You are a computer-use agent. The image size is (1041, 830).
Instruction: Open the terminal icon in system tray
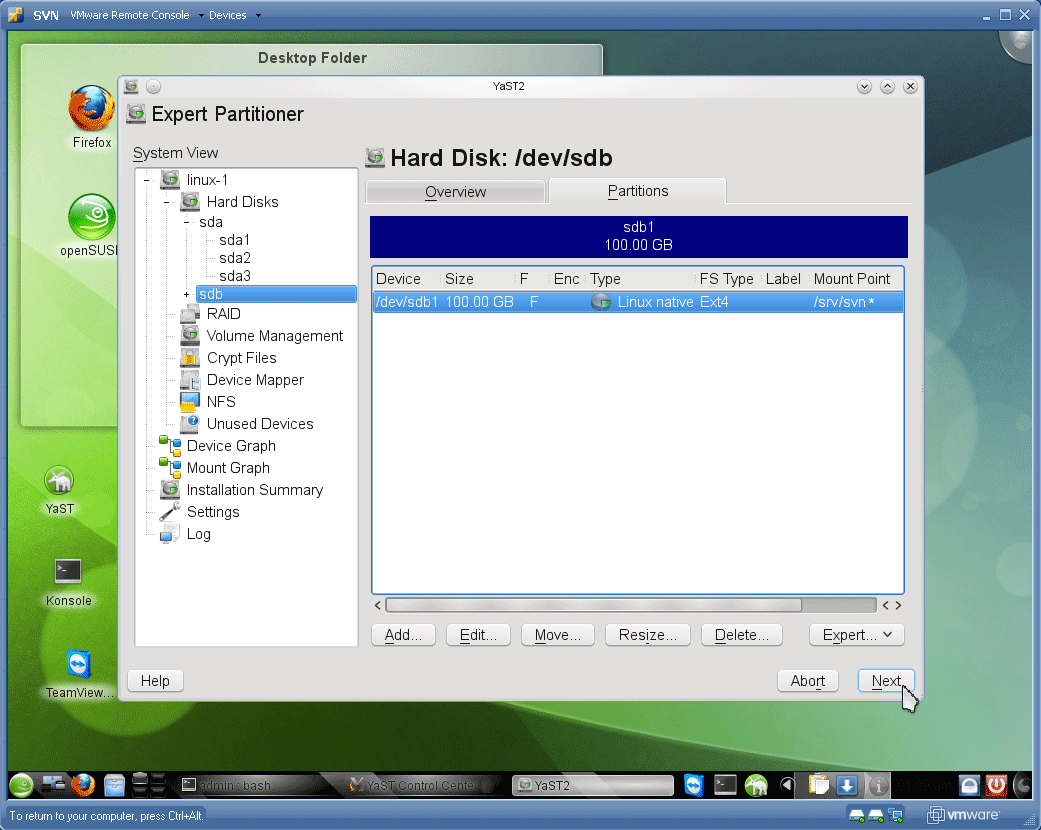tap(725, 786)
